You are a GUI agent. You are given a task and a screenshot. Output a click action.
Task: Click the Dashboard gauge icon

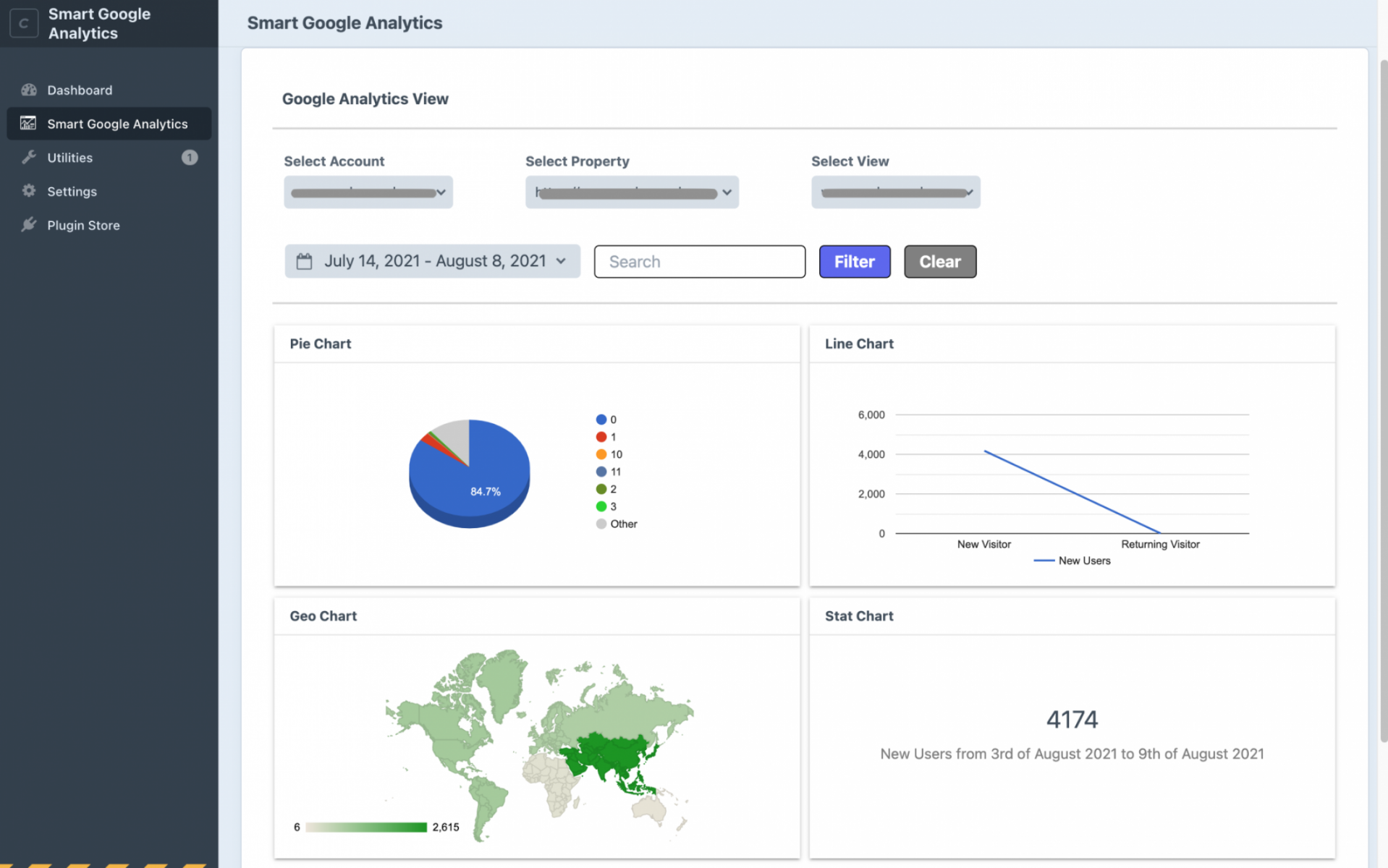(x=29, y=90)
